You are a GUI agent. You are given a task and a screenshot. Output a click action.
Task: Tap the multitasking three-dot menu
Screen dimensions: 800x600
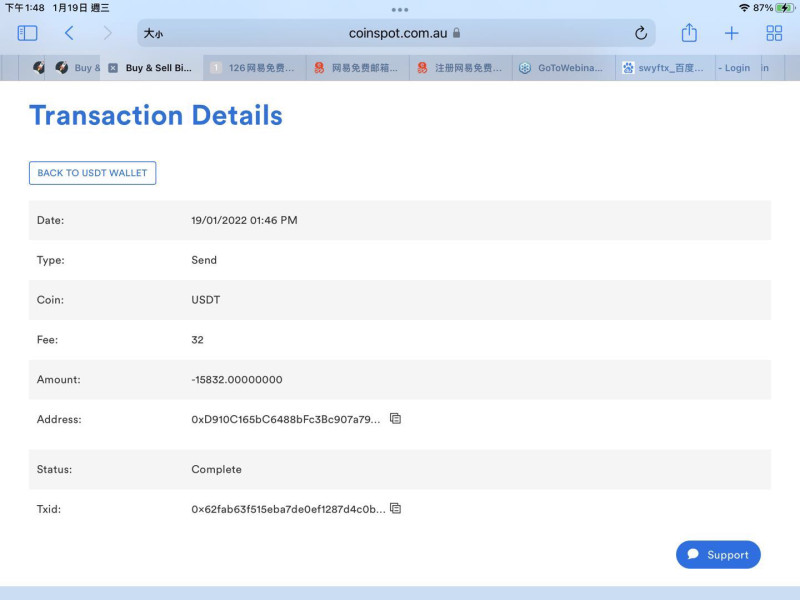pyautogui.click(x=400, y=10)
